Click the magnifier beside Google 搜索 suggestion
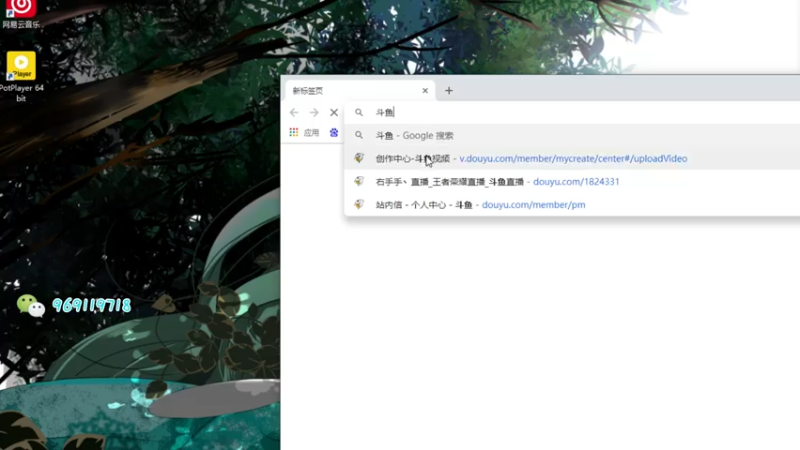800x450 pixels. [x=359, y=135]
